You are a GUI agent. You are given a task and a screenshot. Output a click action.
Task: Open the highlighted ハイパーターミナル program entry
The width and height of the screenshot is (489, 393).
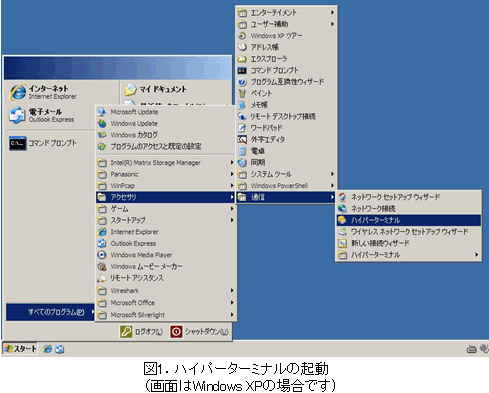(x=409, y=220)
